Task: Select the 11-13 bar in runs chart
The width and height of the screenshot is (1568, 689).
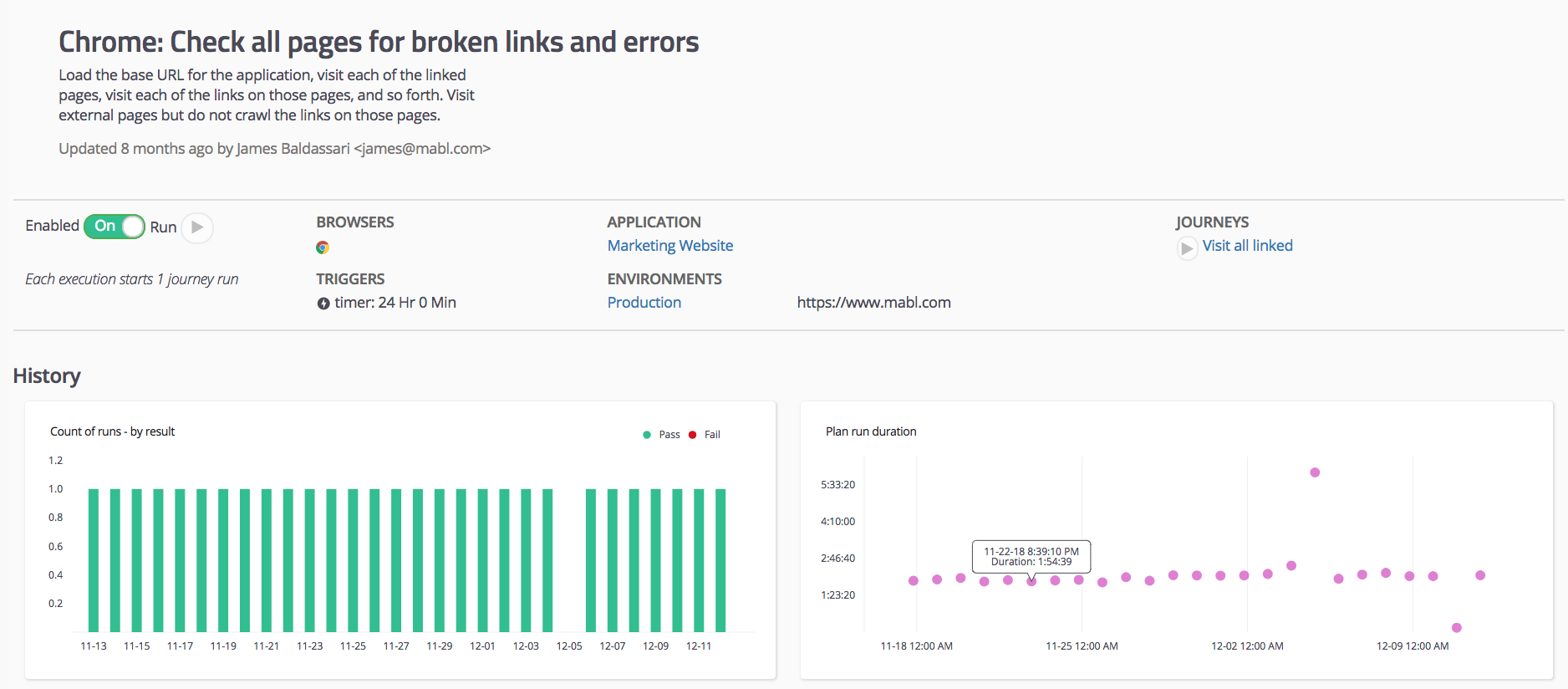Action: (94, 560)
